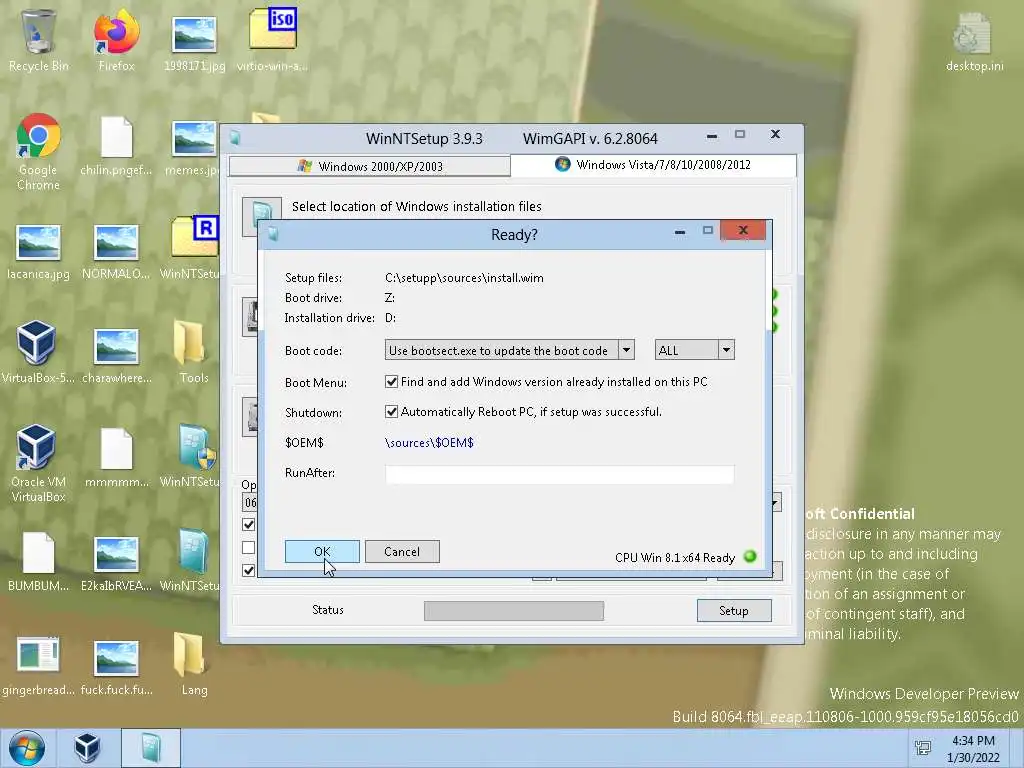Select the mmmmm file icon

pyautogui.click(x=116, y=457)
